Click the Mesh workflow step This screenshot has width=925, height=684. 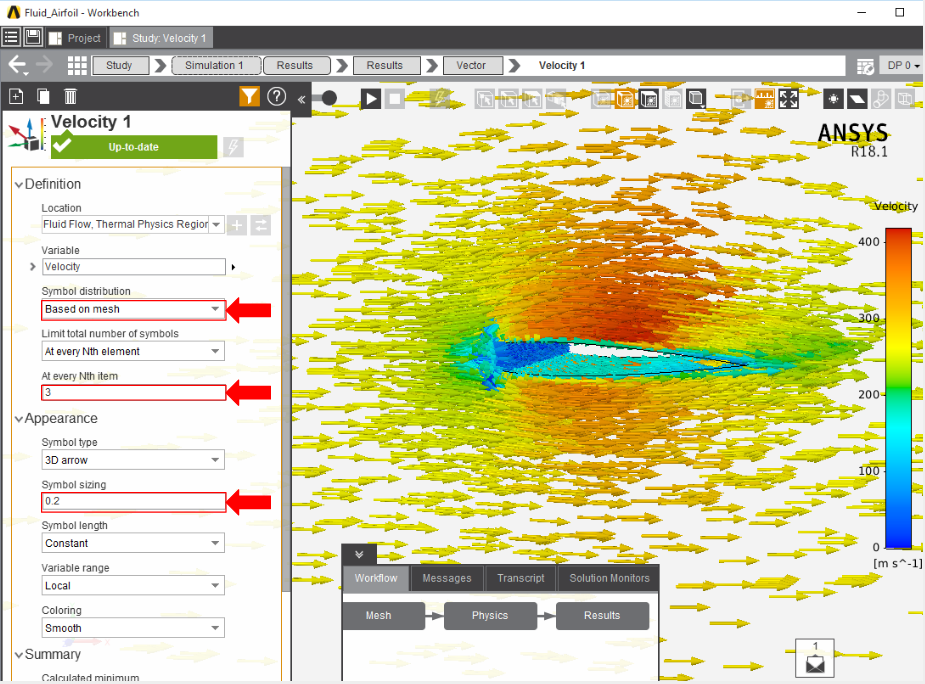click(383, 616)
